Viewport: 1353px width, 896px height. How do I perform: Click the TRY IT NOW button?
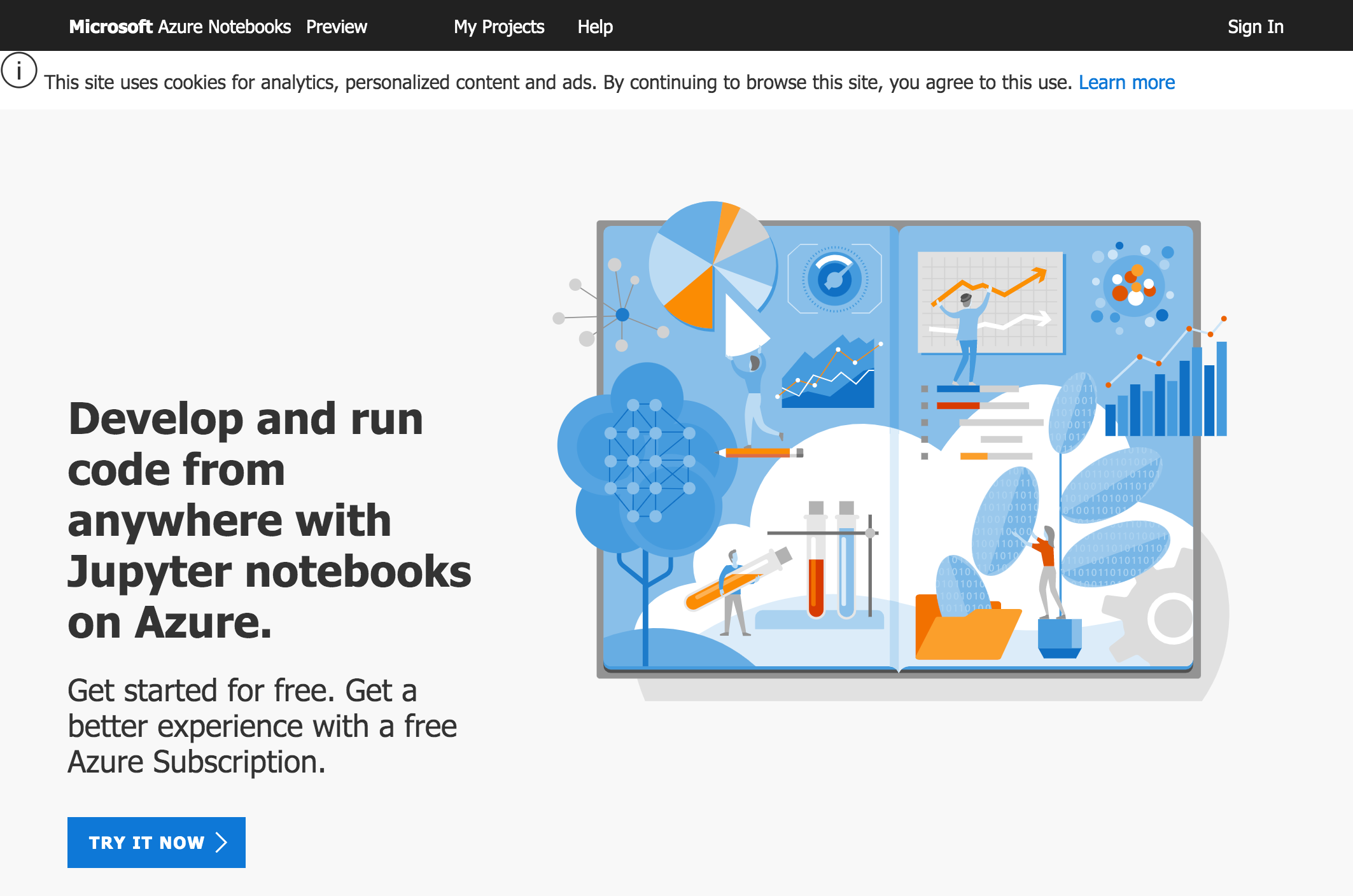pos(156,843)
